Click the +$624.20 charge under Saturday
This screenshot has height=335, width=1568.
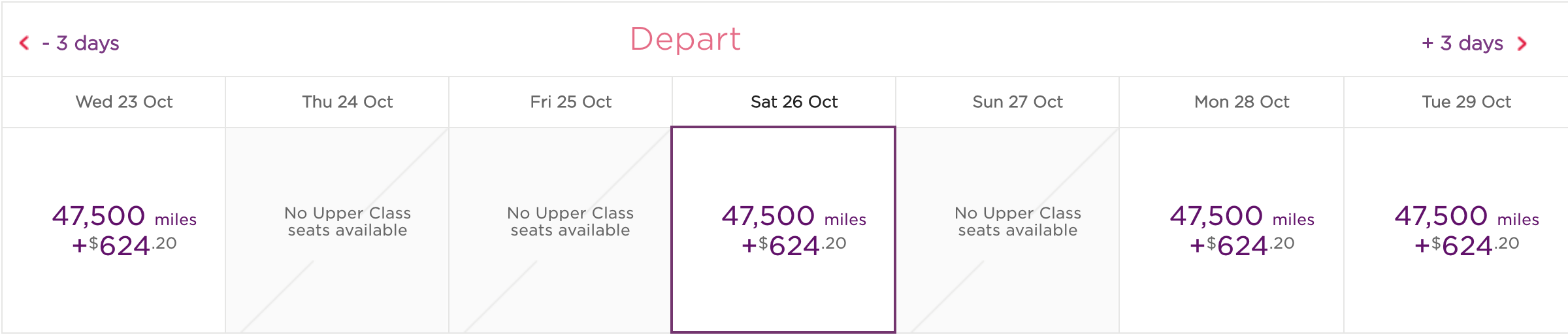coord(794,246)
